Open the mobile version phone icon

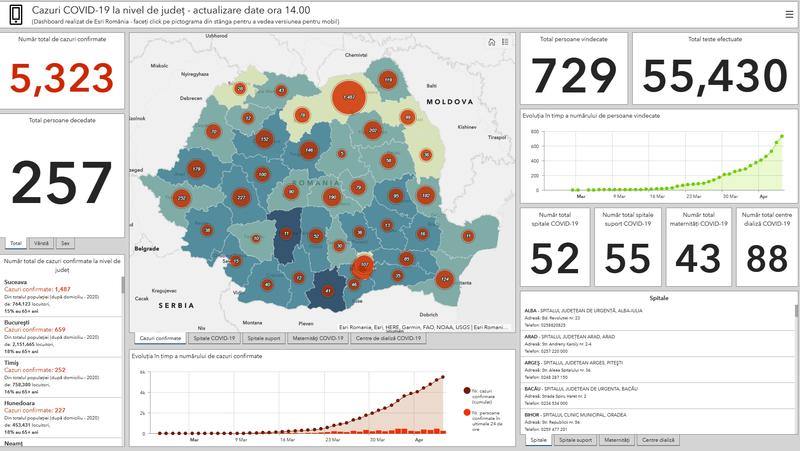[x=16, y=15]
